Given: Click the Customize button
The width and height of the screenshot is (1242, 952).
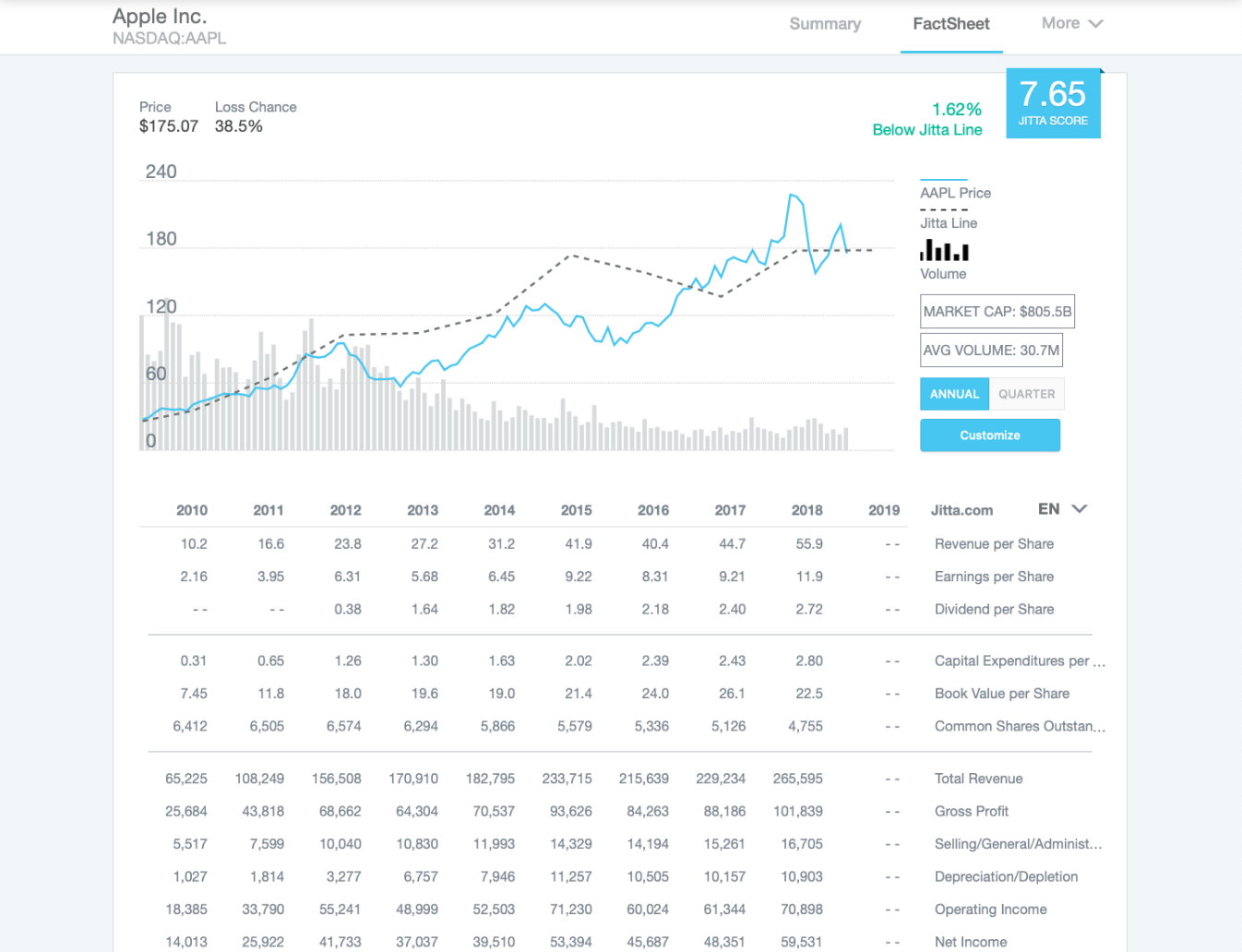Looking at the screenshot, I should [x=990, y=435].
